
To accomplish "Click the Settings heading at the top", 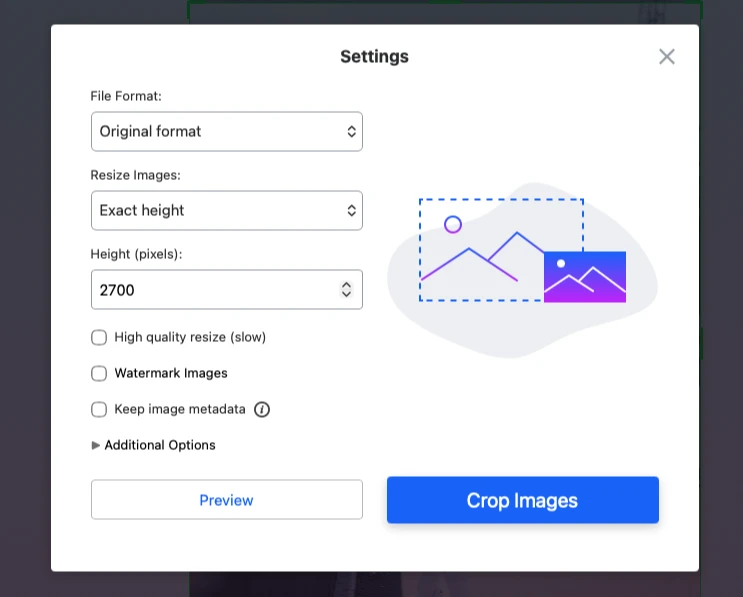I will (374, 57).
